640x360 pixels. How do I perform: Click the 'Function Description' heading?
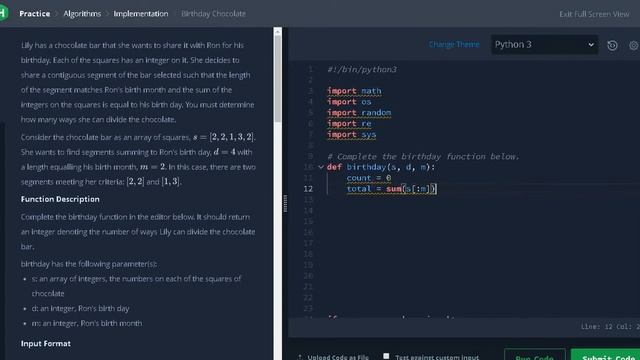(60, 199)
